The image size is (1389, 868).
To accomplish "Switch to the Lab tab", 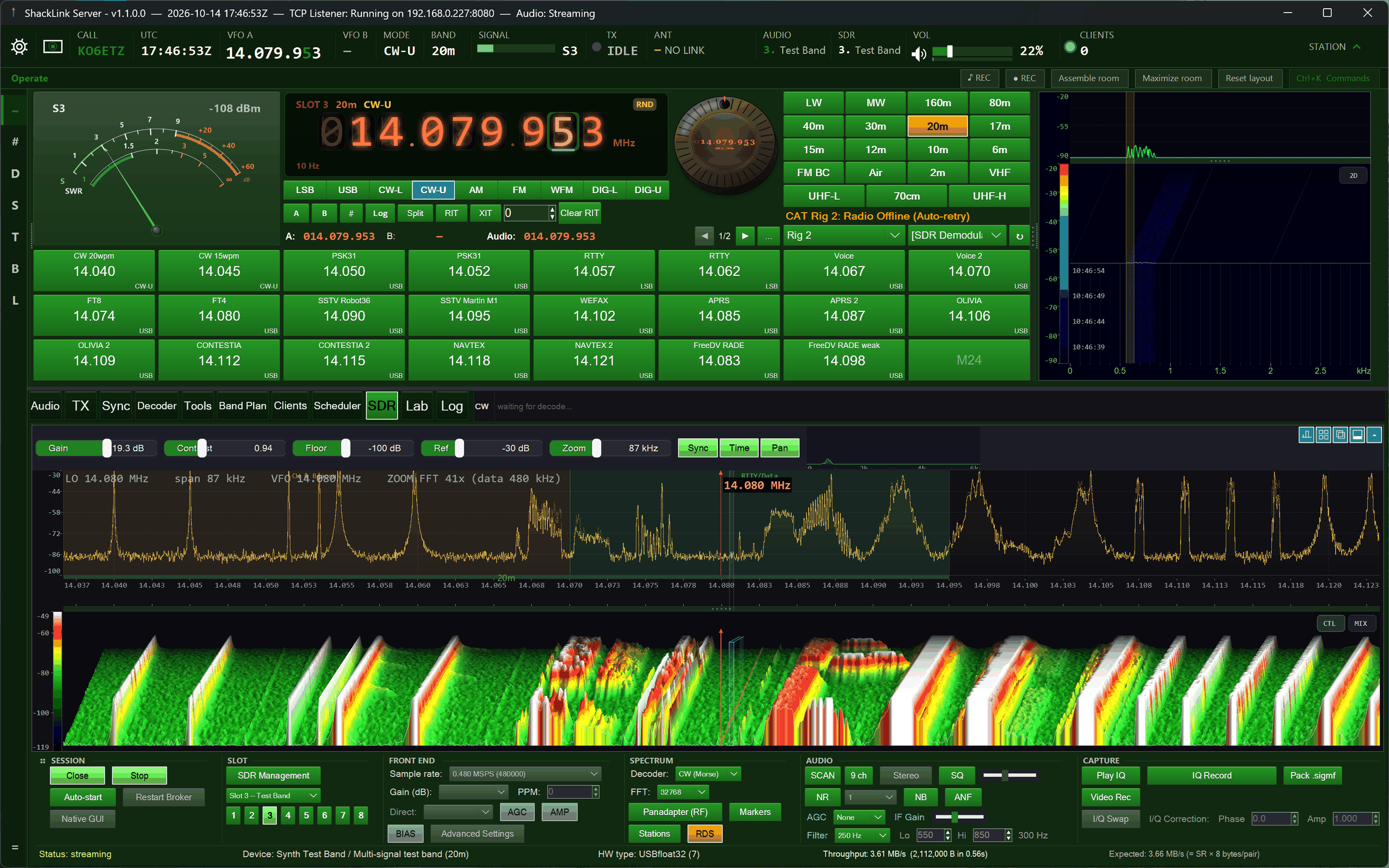I will 417,406.
